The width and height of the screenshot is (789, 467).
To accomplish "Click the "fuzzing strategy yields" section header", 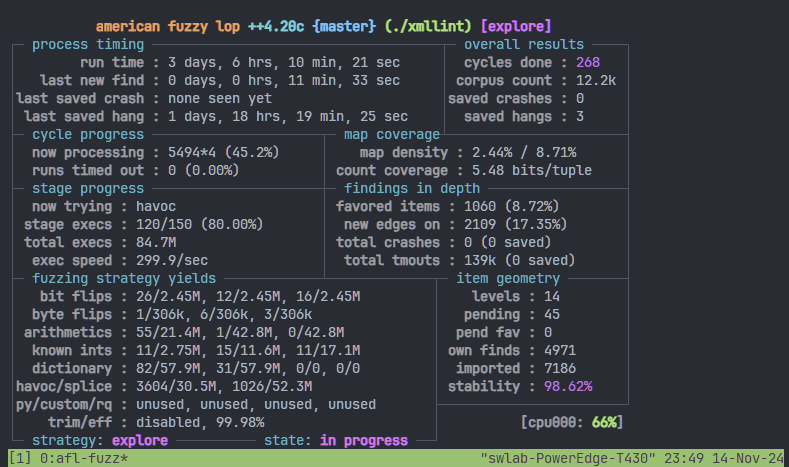I will click(124, 278).
